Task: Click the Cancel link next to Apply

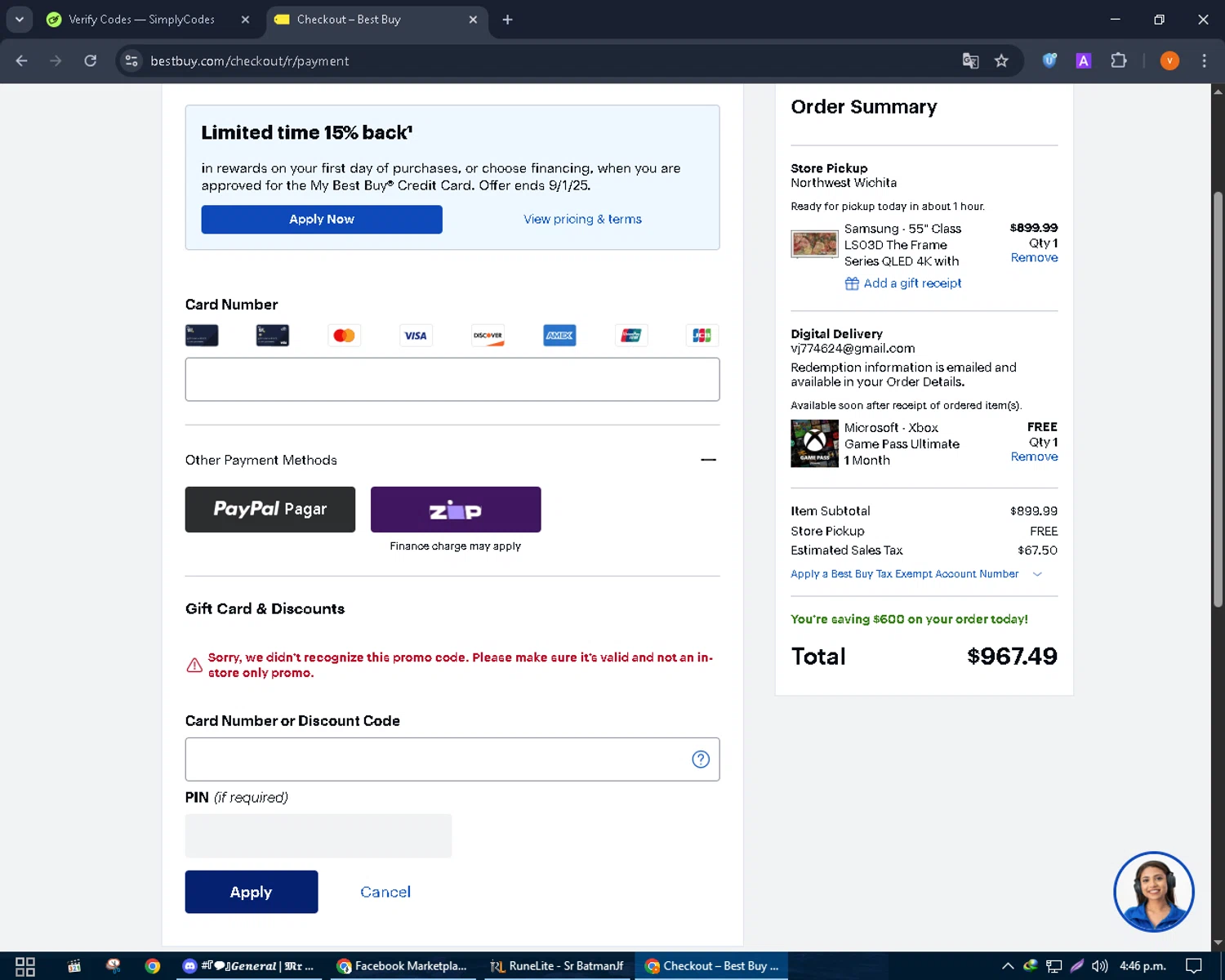Action: coord(385,892)
